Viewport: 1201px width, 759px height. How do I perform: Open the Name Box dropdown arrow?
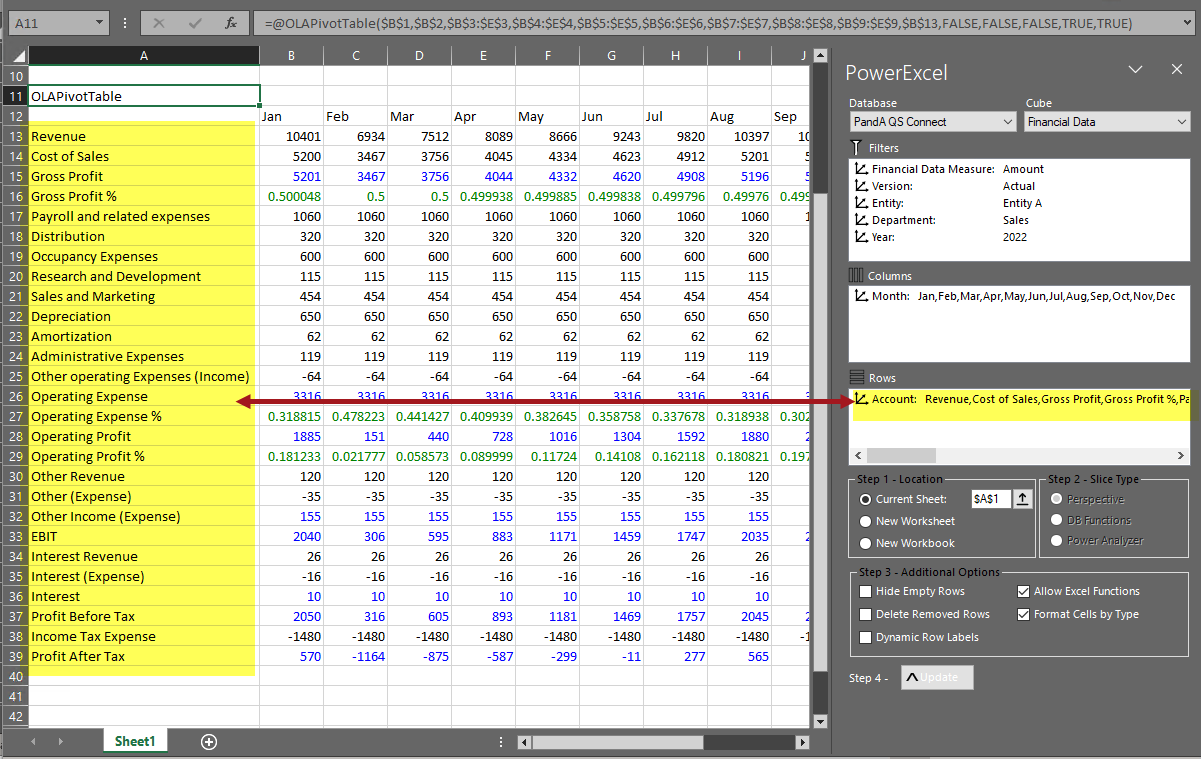pyautogui.click(x=99, y=22)
